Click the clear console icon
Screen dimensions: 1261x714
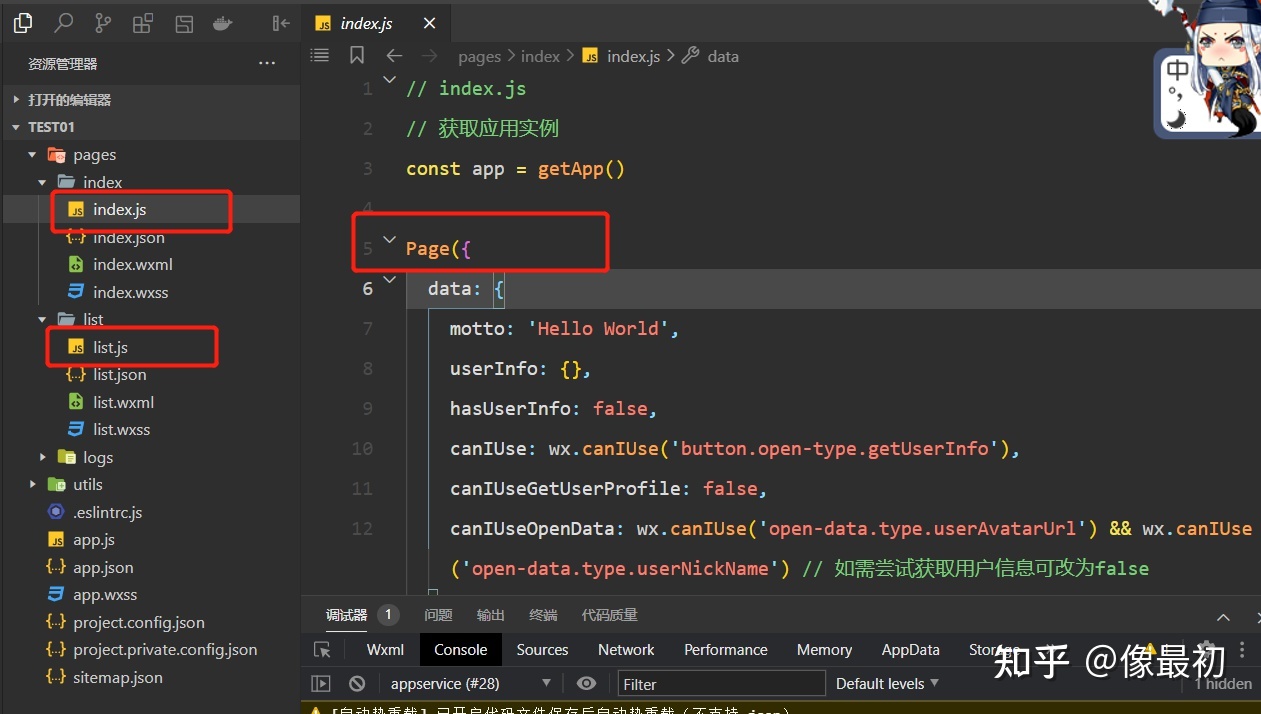click(x=357, y=684)
